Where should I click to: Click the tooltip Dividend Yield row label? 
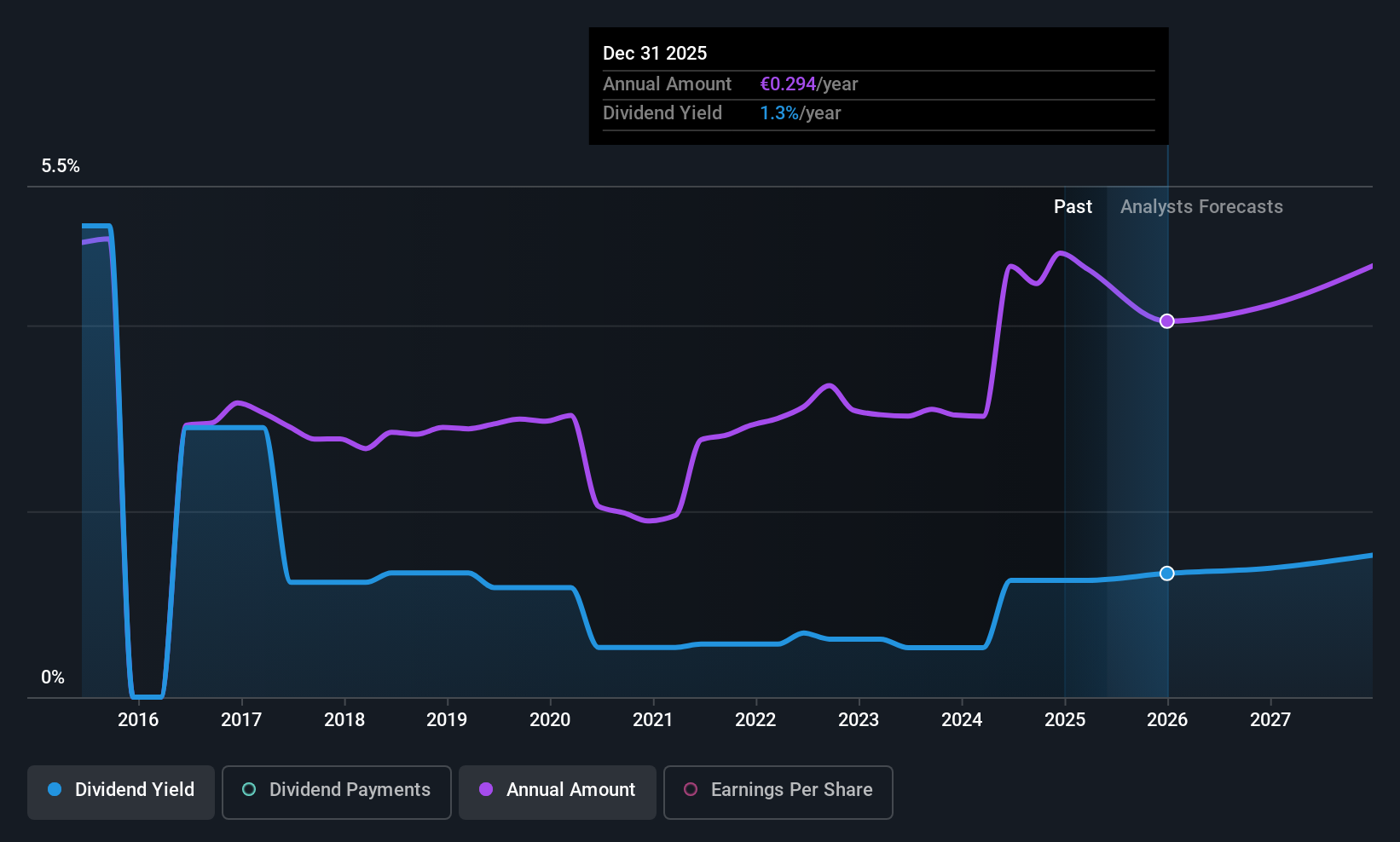[x=662, y=113]
